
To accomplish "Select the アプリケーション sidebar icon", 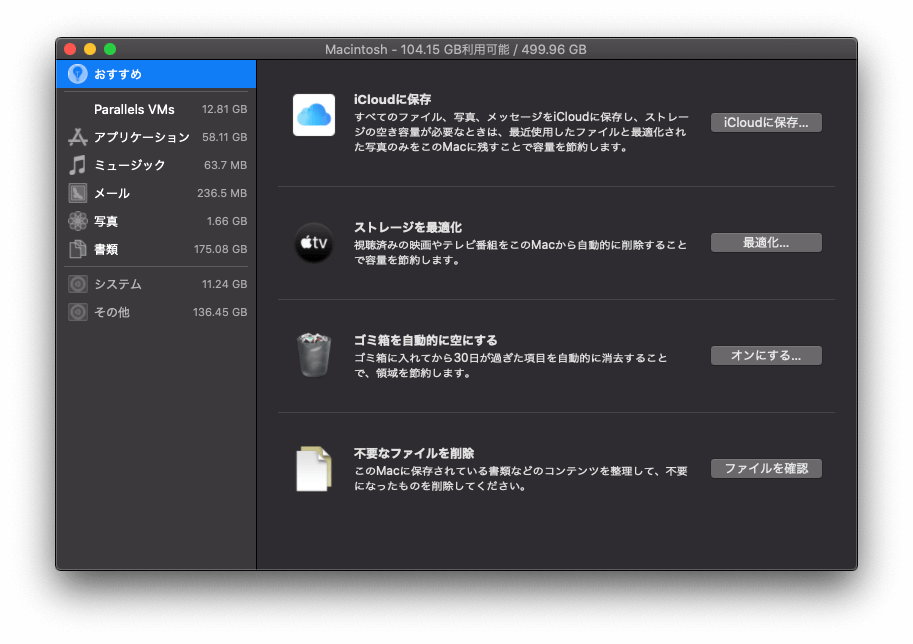I will coord(76,137).
